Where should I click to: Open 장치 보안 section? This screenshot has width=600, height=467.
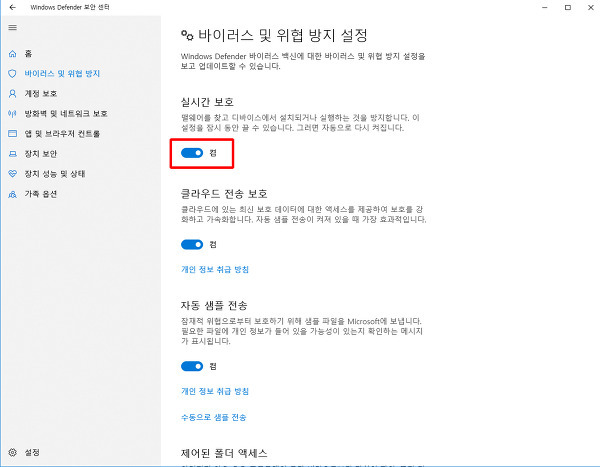tap(41, 154)
